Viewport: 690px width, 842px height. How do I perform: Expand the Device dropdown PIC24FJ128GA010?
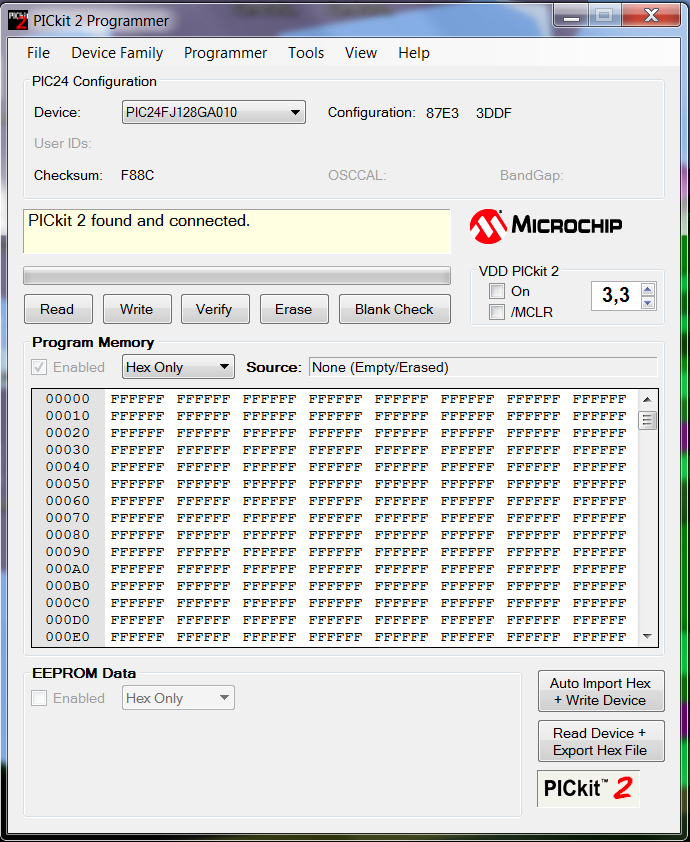click(x=214, y=112)
